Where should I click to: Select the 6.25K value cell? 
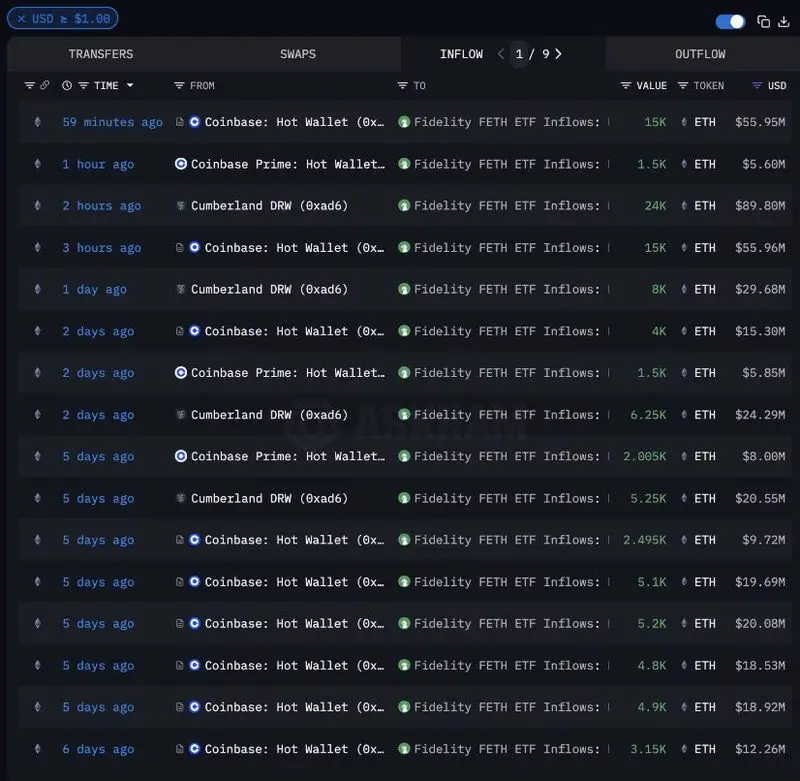648,415
